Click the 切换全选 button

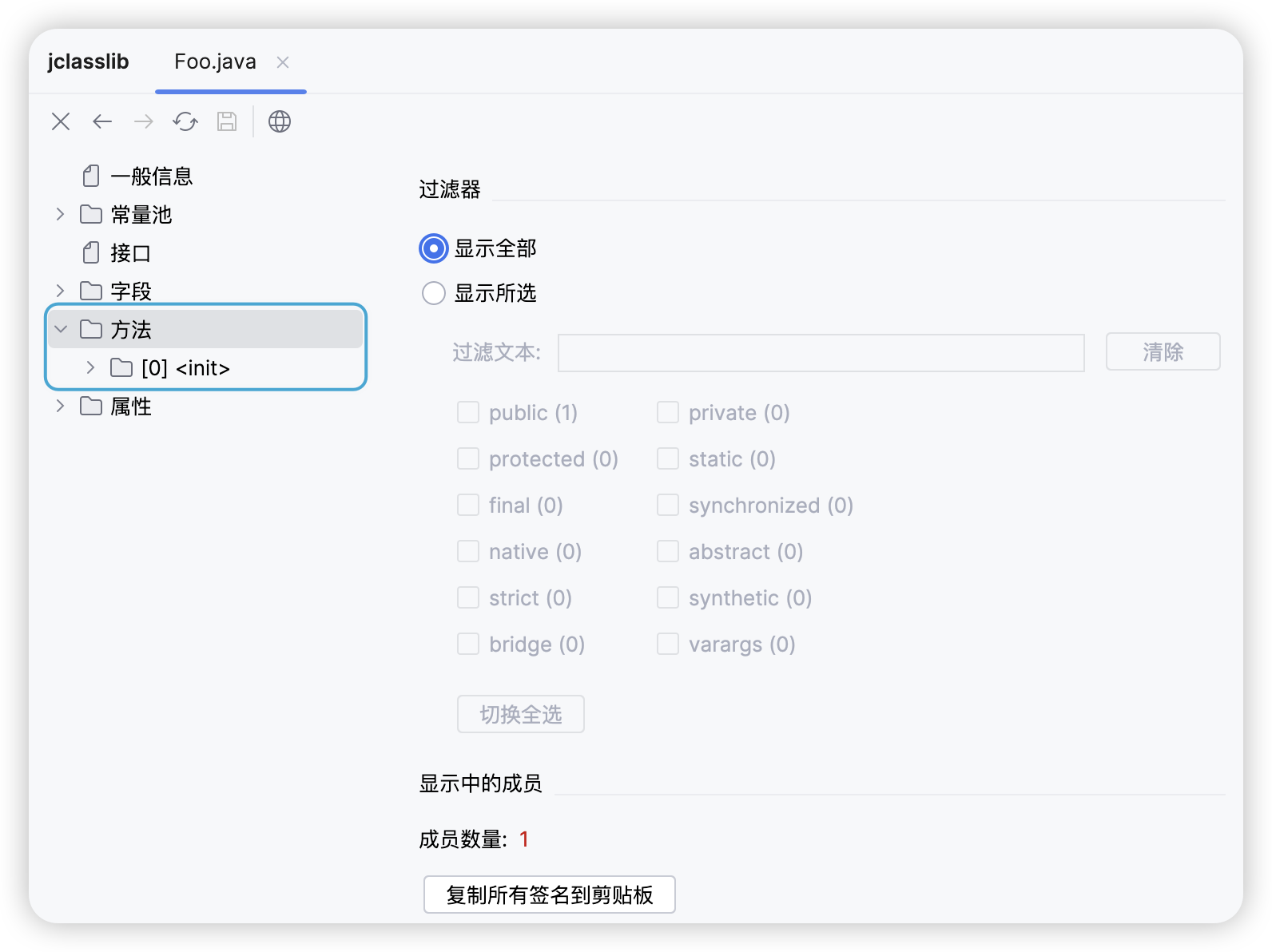[x=520, y=714]
